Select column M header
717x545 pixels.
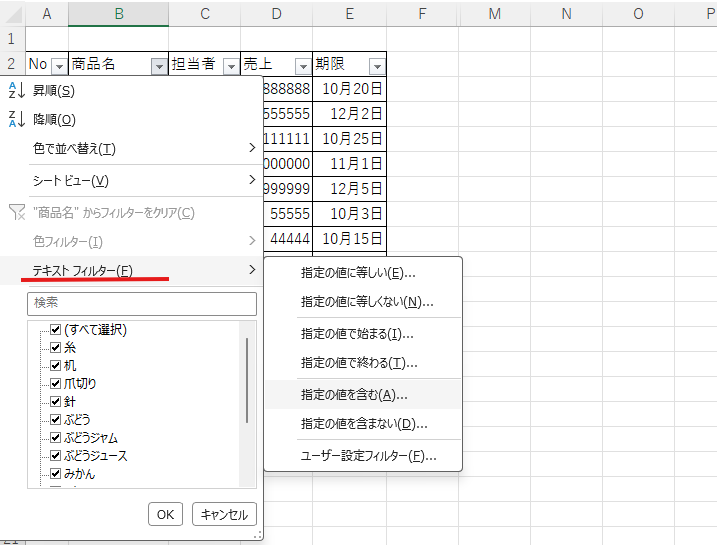(x=494, y=14)
